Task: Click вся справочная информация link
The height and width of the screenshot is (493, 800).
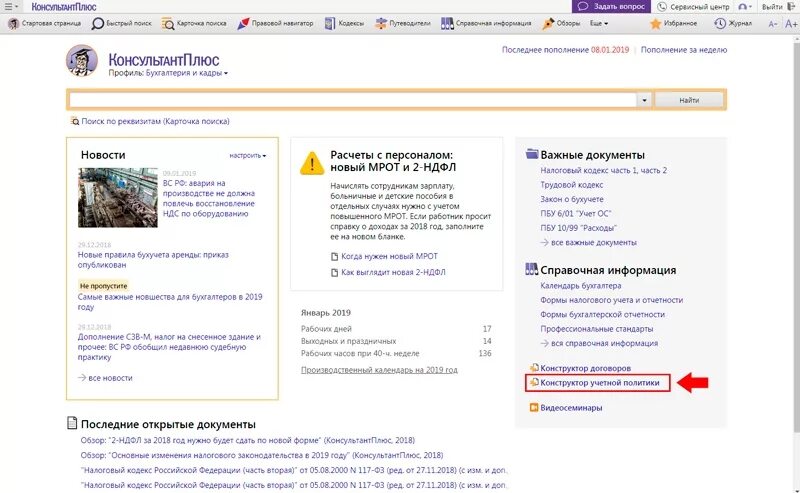Action: coord(599,343)
